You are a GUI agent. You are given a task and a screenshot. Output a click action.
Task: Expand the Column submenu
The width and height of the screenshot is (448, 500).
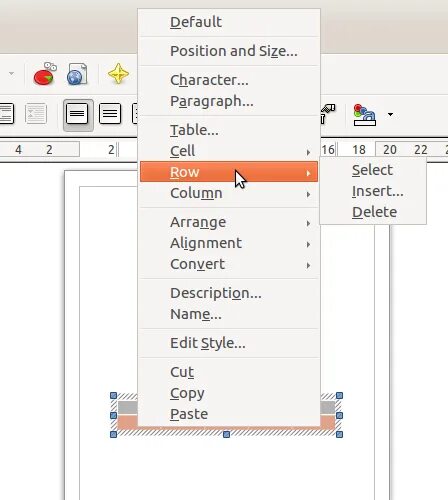(x=229, y=193)
